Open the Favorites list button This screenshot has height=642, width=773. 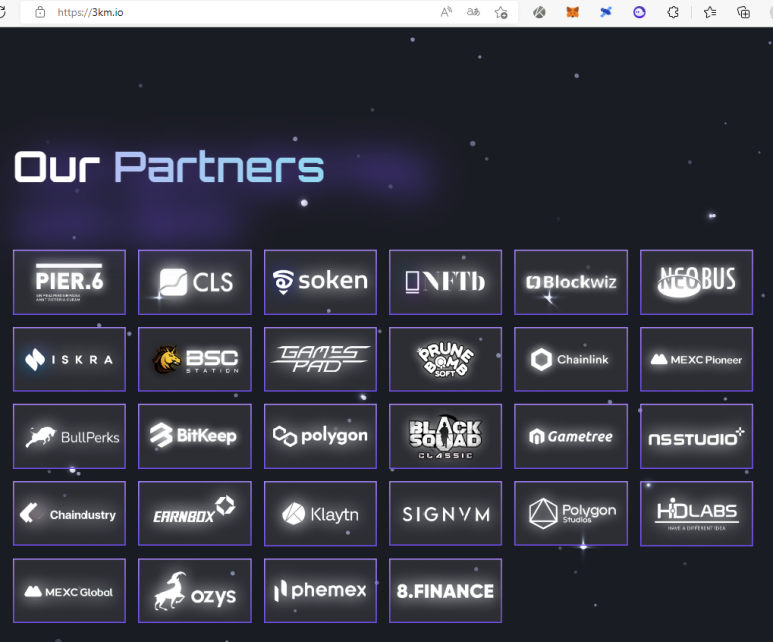pos(710,12)
